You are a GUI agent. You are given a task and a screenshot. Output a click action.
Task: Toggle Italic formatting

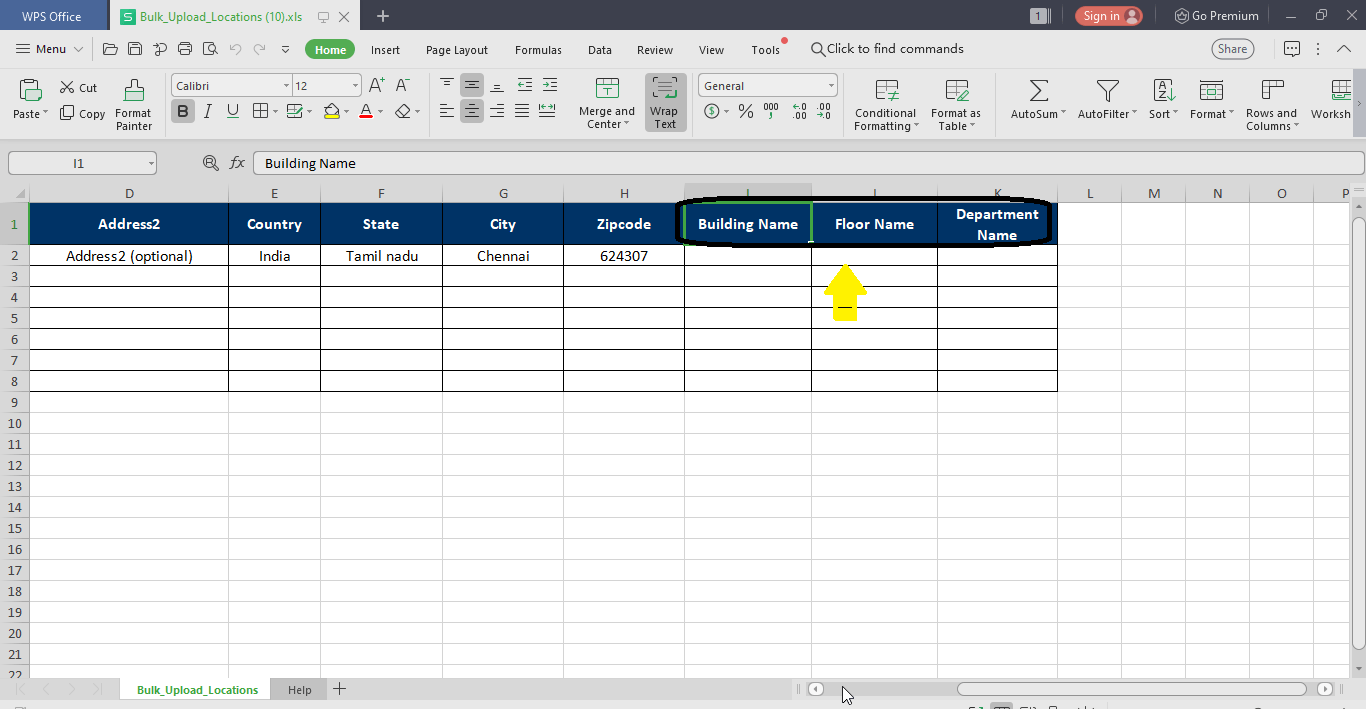point(208,111)
